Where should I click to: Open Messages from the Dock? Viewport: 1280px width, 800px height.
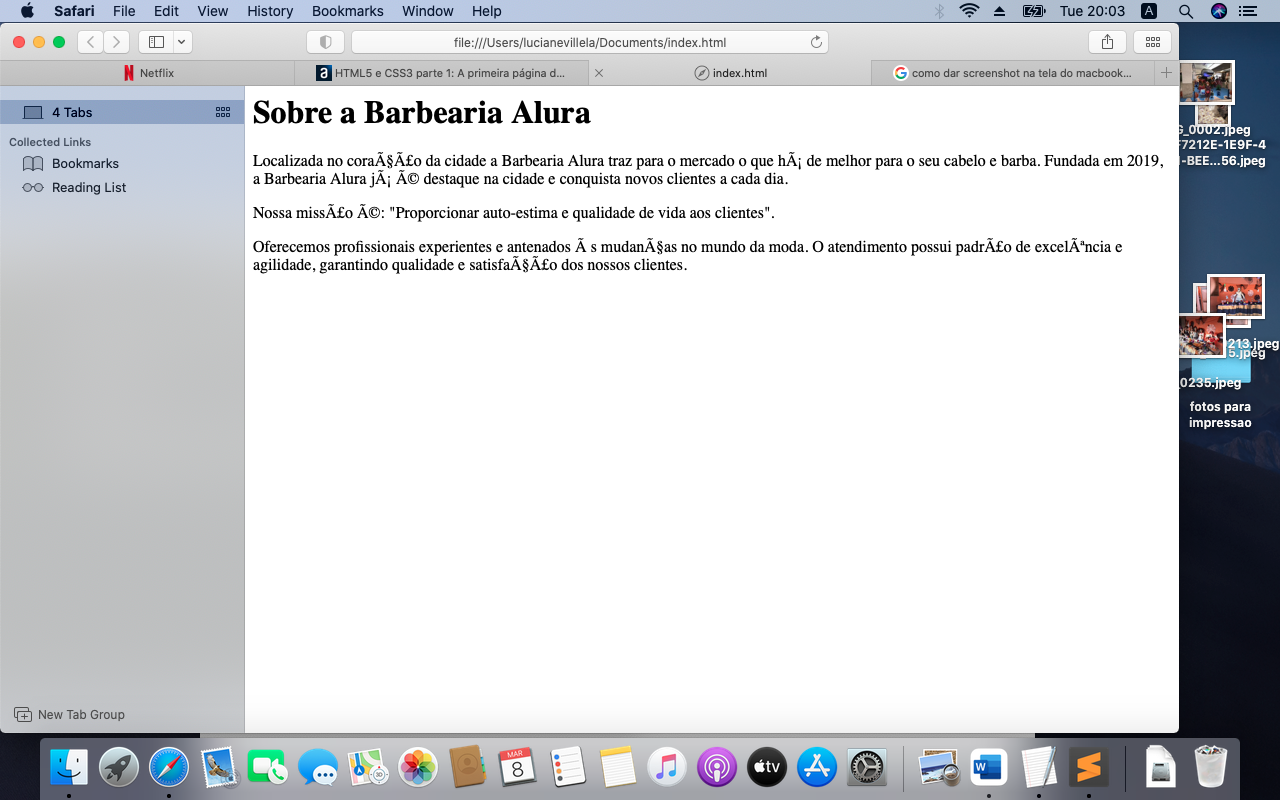(x=318, y=768)
